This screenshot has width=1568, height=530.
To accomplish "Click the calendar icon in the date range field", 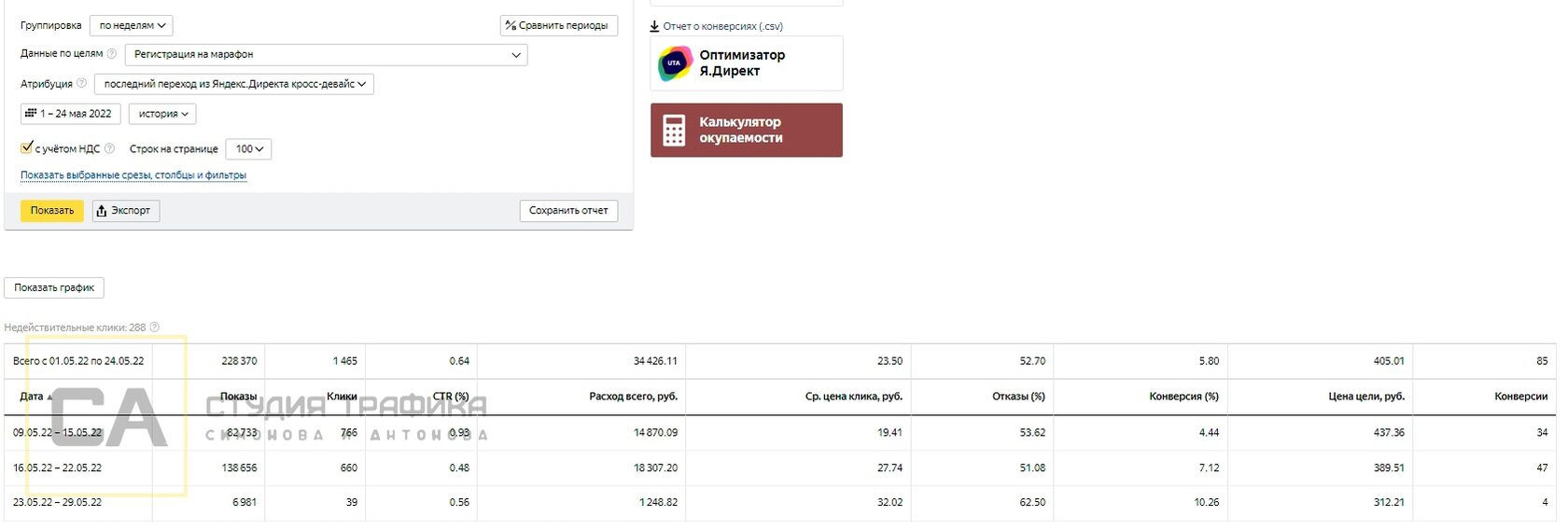I will click(31, 114).
